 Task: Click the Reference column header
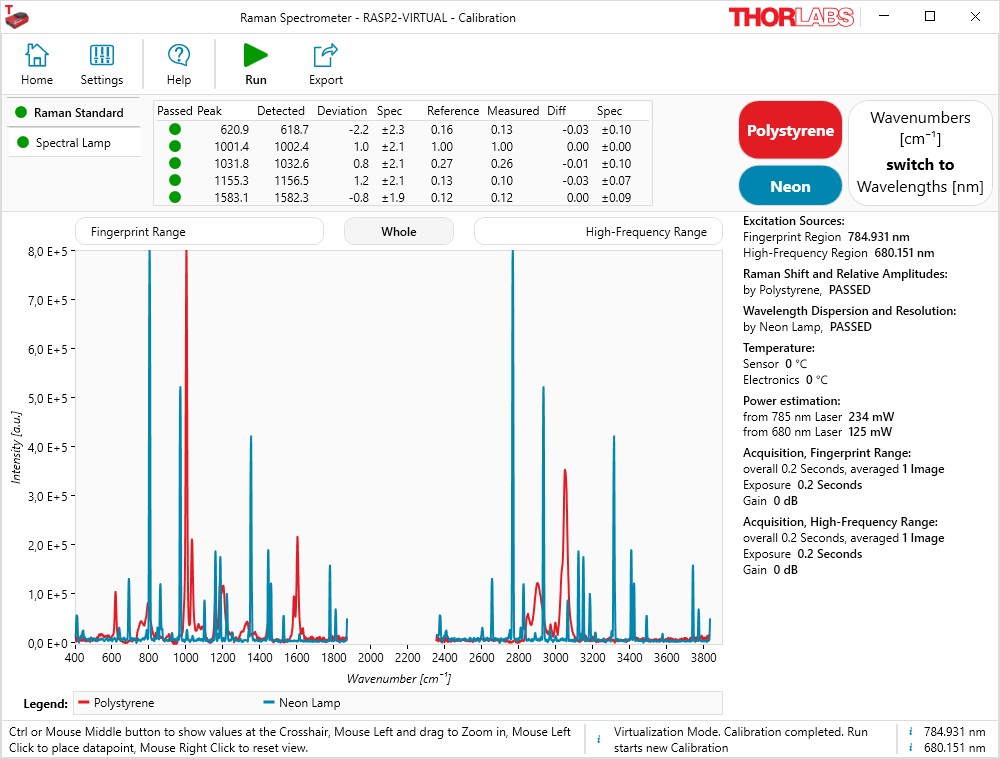tap(453, 111)
